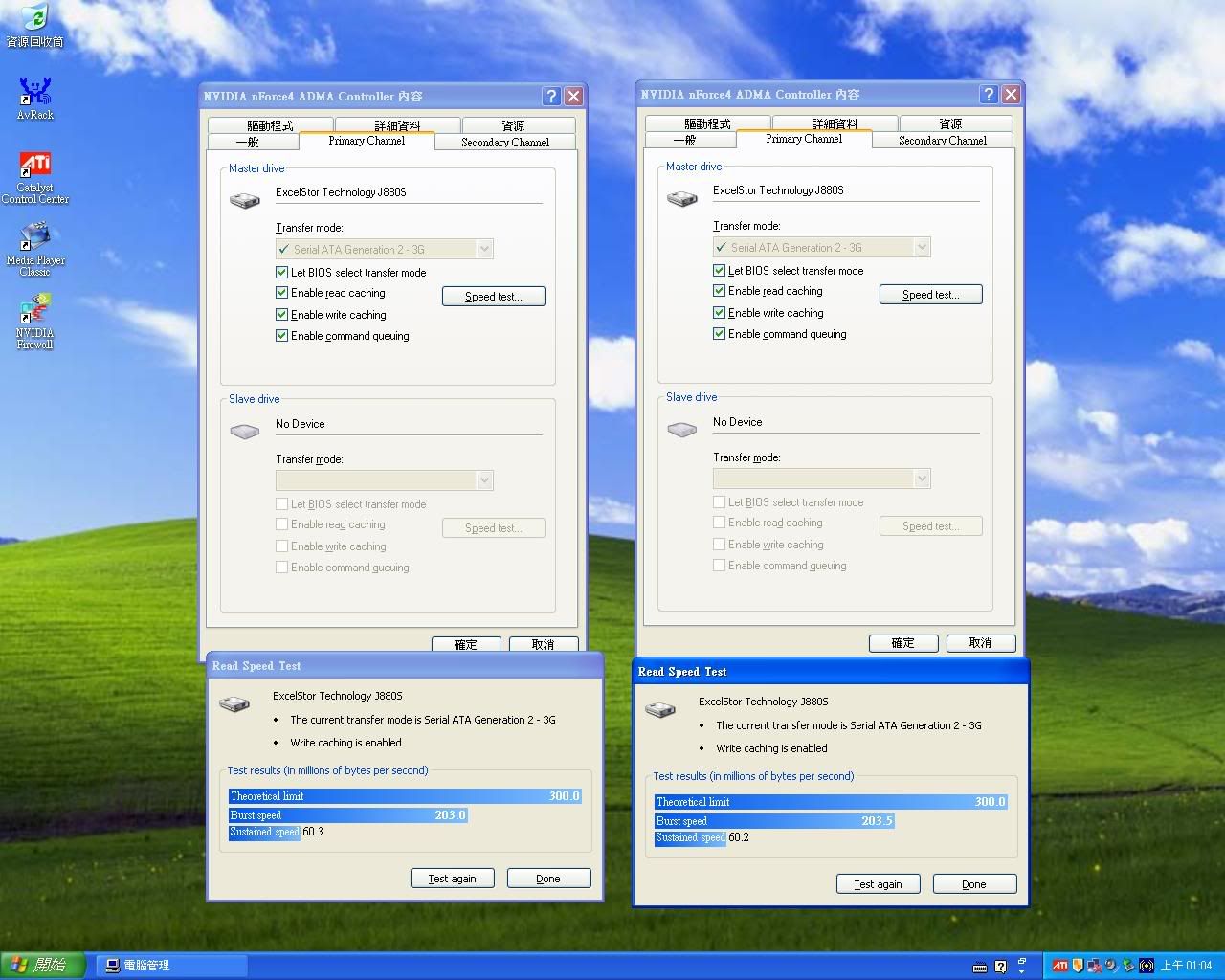Click the drive icon in Speed Test showing 203.5
The image size is (1225, 980).
pos(660,710)
